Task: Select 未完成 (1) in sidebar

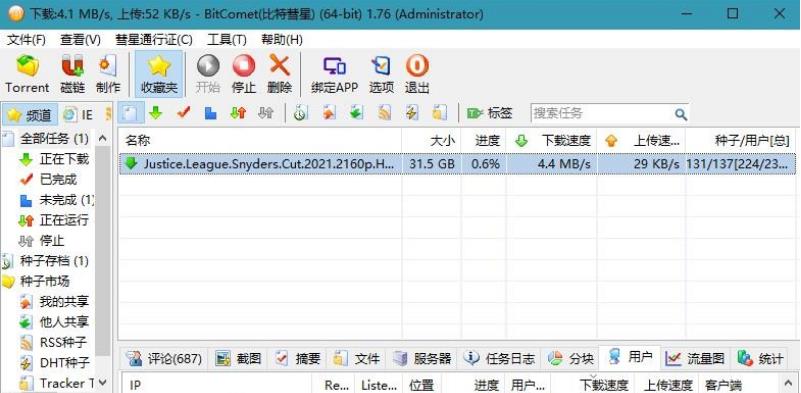Action: tap(67, 200)
